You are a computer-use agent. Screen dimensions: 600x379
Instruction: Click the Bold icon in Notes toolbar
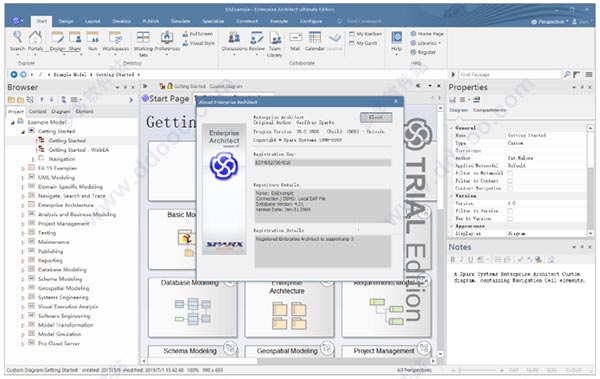point(453,260)
